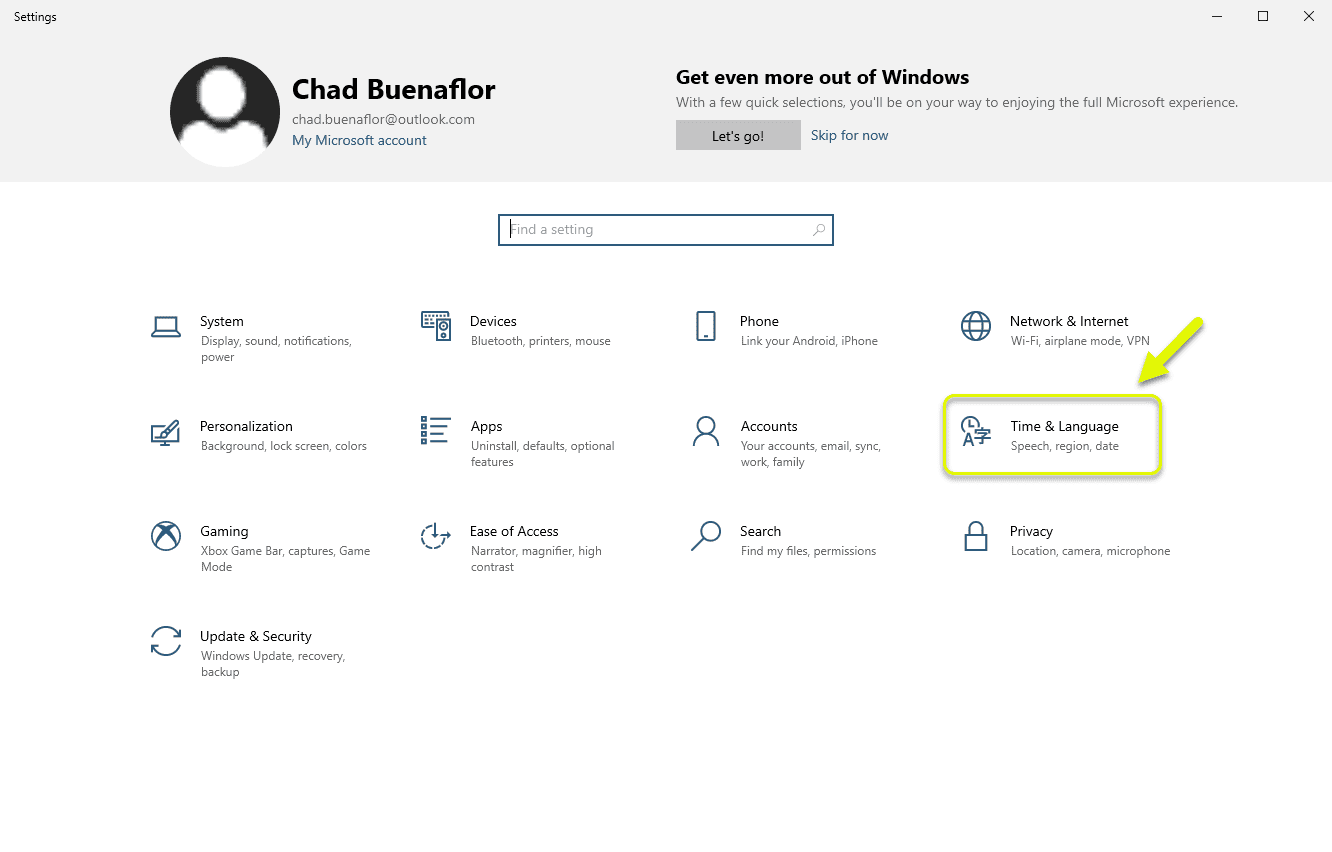The width and height of the screenshot is (1332, 852).
Task: Maximize the Settings window
Action: 1263,16
